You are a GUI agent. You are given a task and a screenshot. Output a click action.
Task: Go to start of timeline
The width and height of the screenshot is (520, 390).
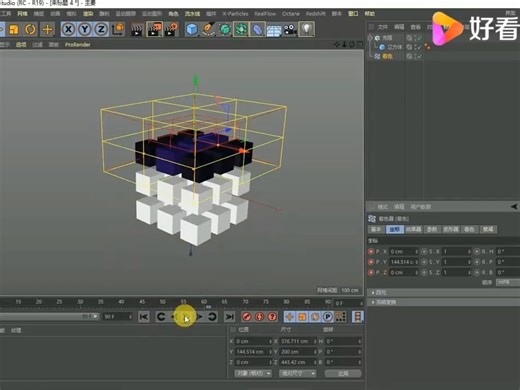coord(144,317)
